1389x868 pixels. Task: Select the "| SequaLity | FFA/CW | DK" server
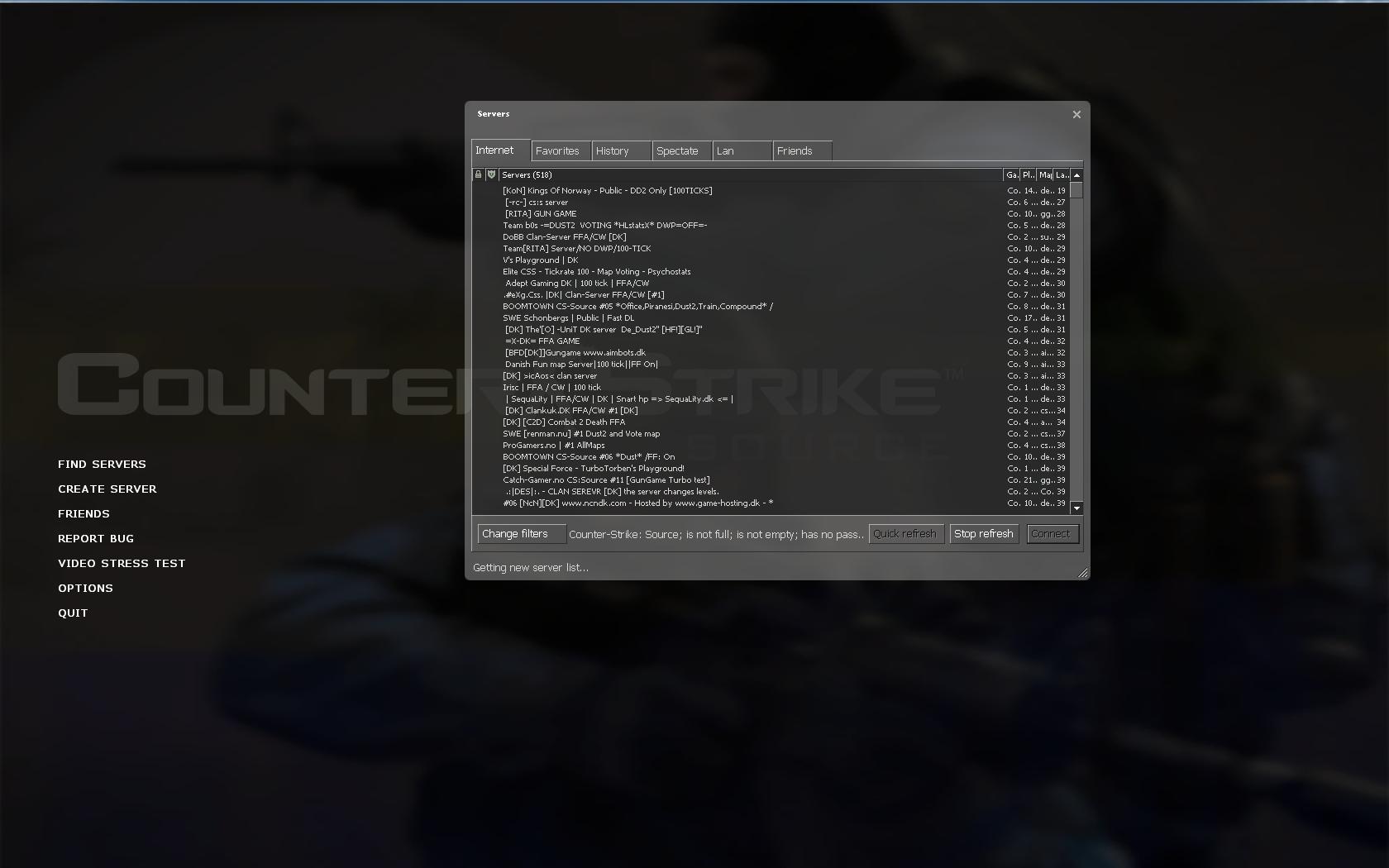click(x=771, y=399)
